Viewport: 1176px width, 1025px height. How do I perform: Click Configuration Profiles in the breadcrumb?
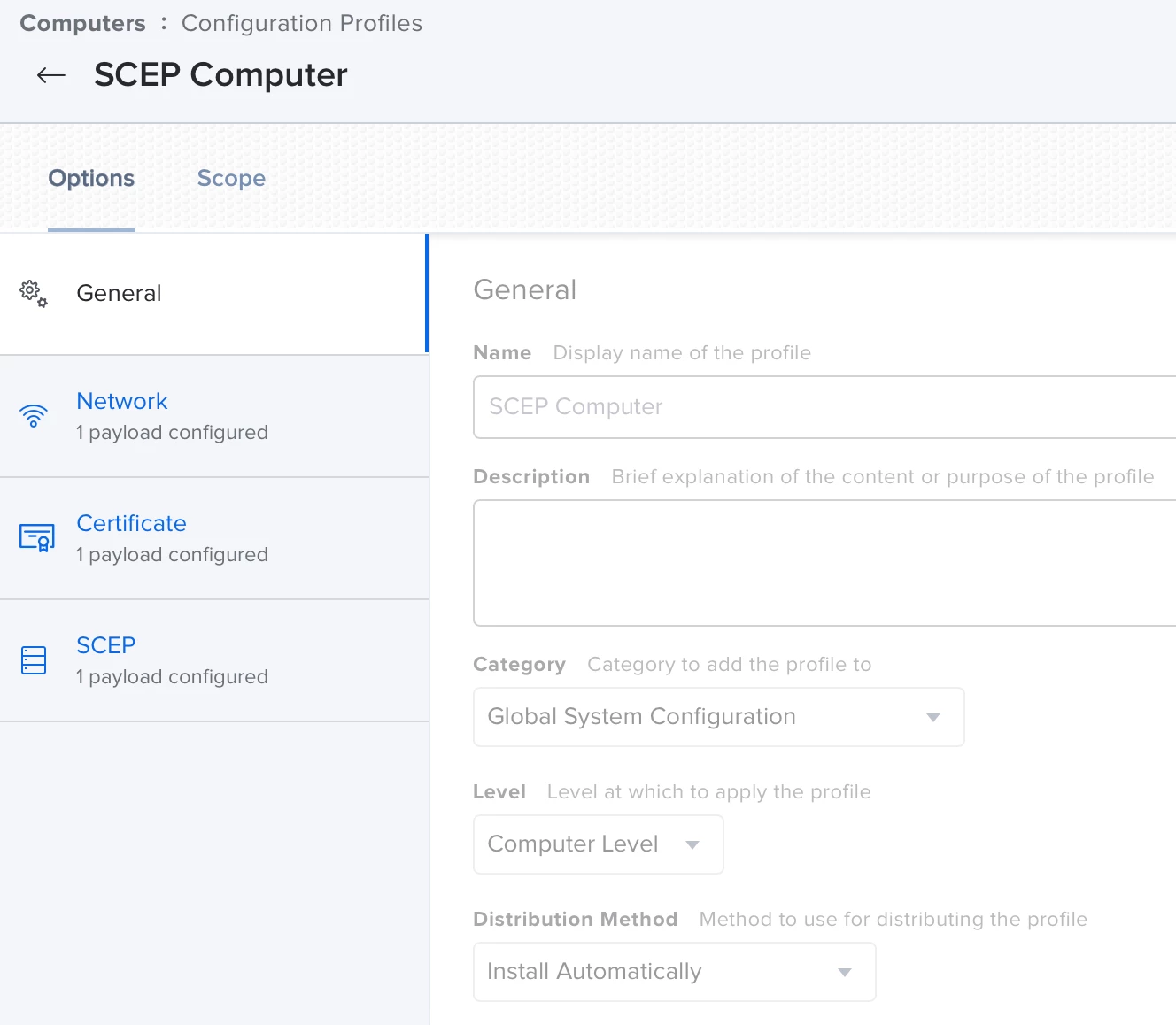[x=302, y=23]
